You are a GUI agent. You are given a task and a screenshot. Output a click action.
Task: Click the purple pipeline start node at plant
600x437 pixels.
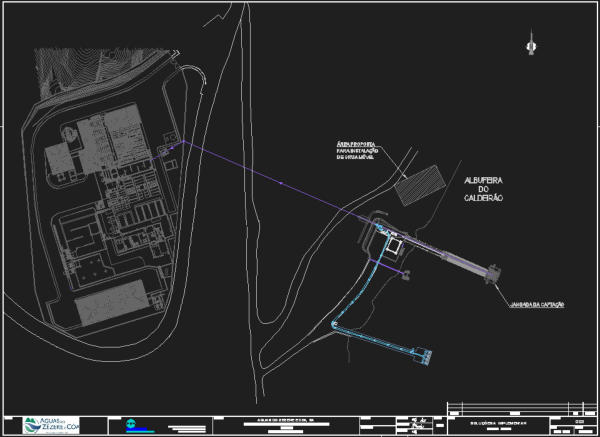click(x=167, y=151)
